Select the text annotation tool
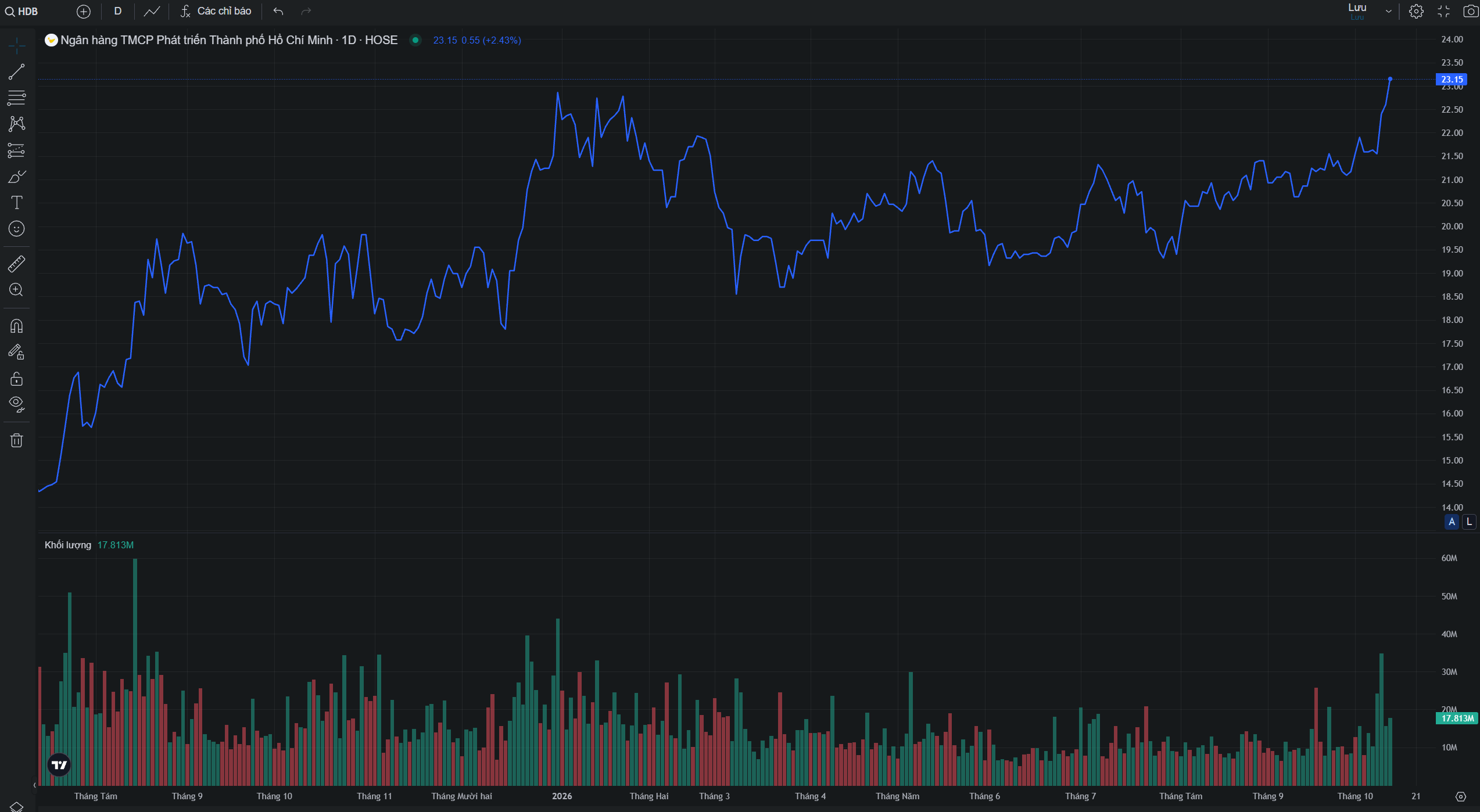1480x812 pixels. [x=16, y=203]
